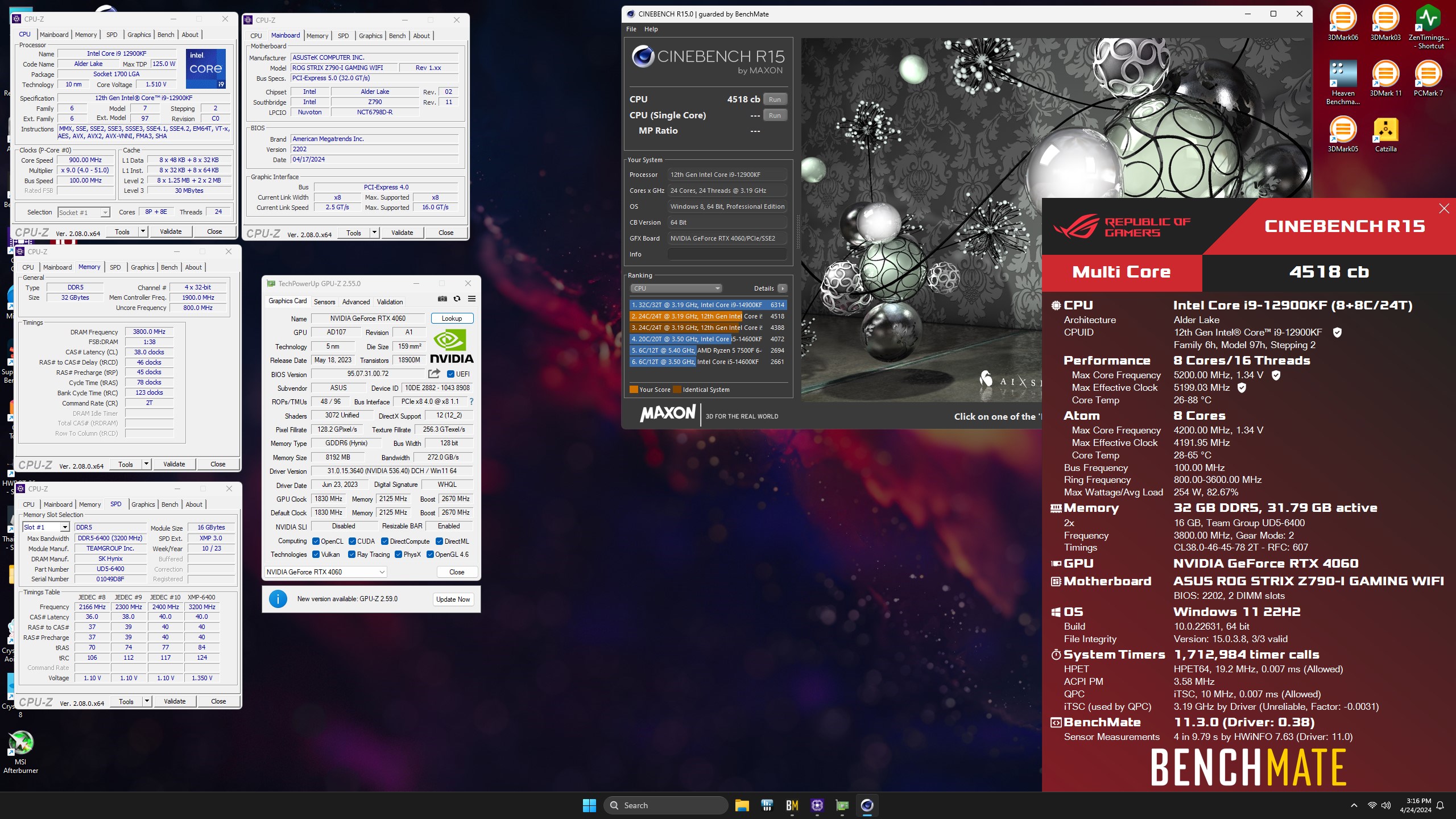
Task: Expand the Tools arrow in CPU-Z Mainboard window
Action: tap(374, 233)
